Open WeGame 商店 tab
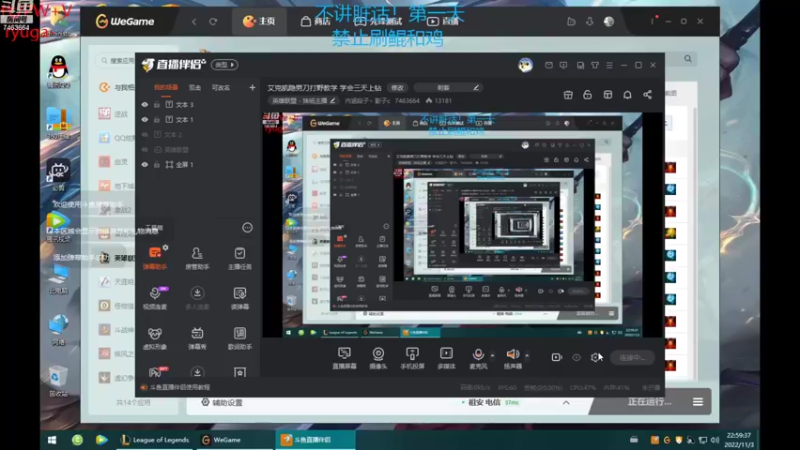 [315, 21]
